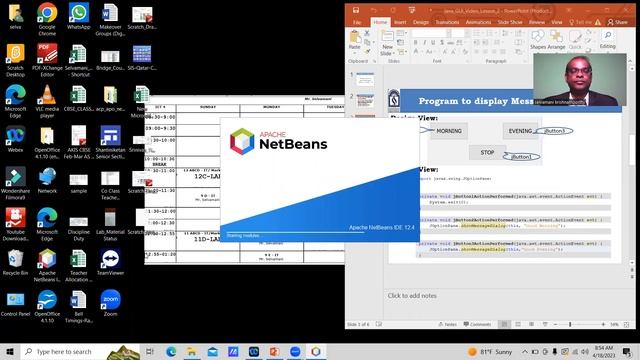Toggle the Notes pane in PowerPoint status bar

[x=447, y=324]
